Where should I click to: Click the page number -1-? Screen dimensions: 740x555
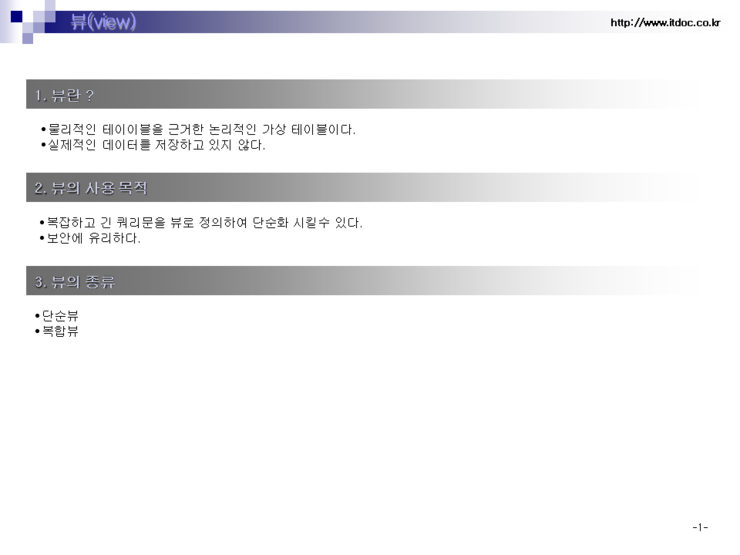point(700,527)
